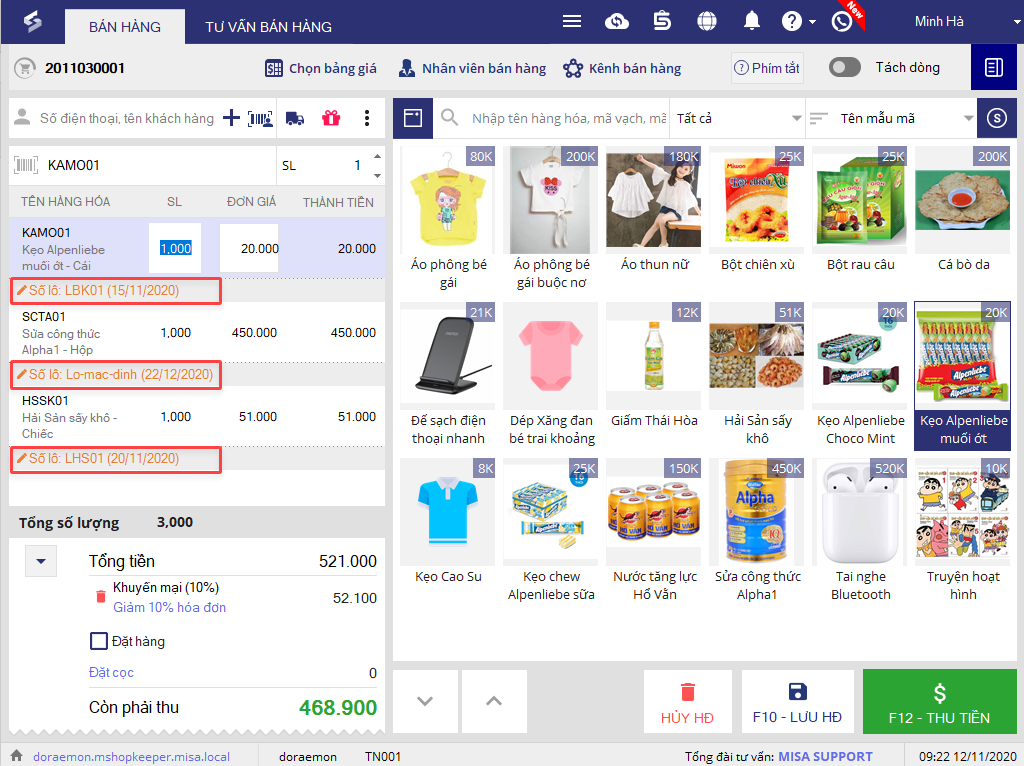Open doraemon.mshopkeeper.misa.local link
Image resolution: width=1024 pixels, height=766 pixels.
coord(131,757)
